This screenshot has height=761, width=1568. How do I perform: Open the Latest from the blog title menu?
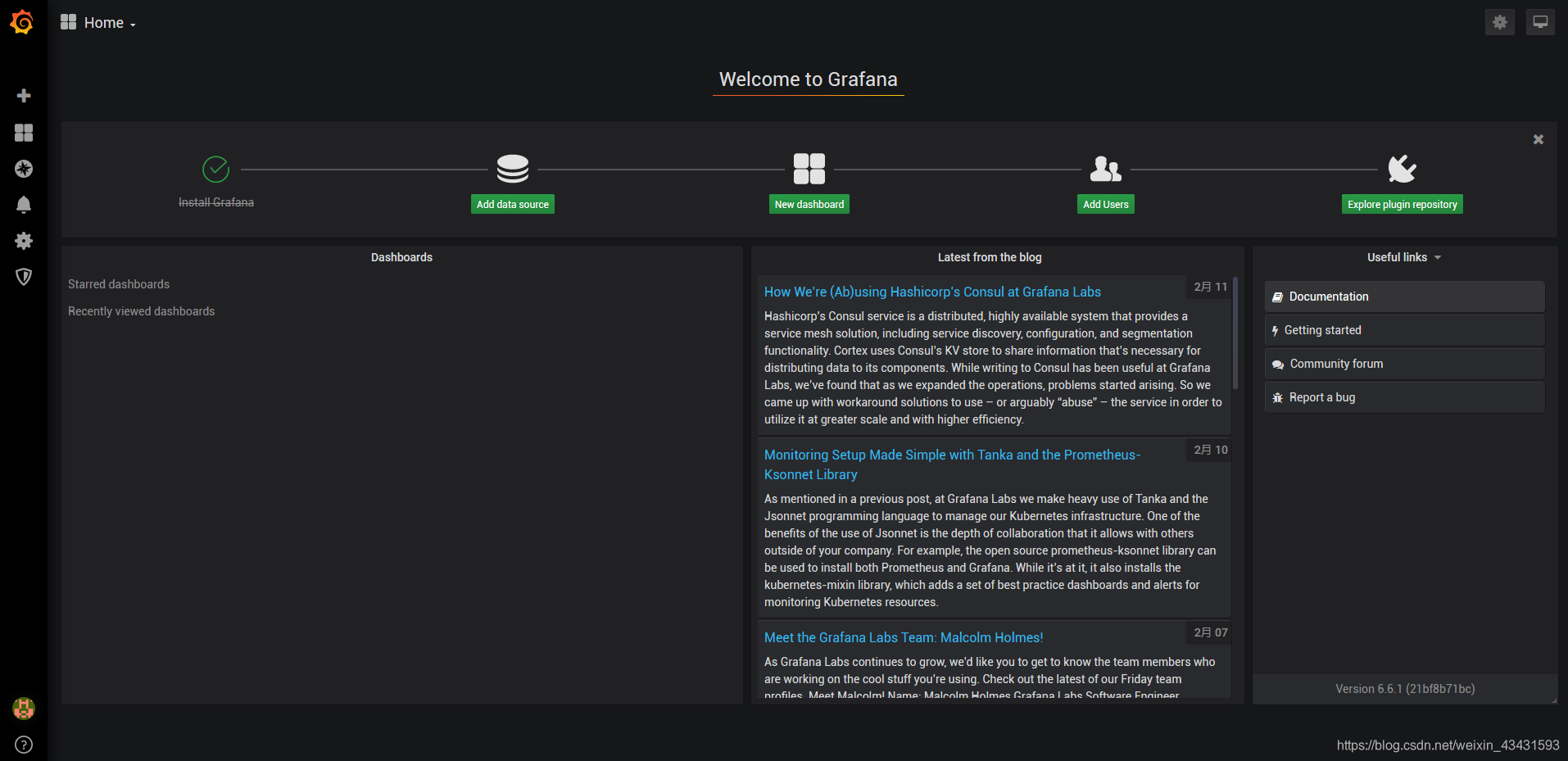tap(990, 257)
